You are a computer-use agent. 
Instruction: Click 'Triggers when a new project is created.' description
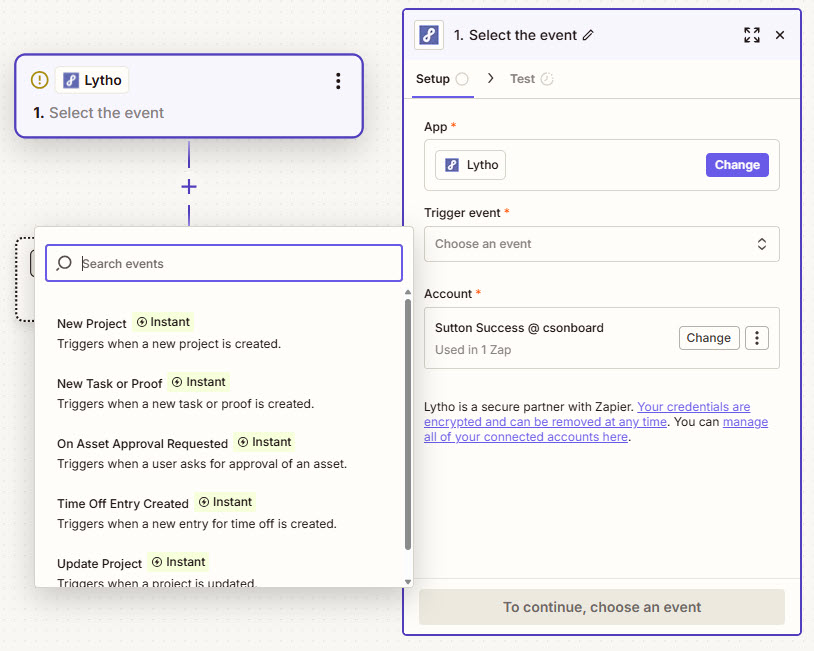point(169,344)
